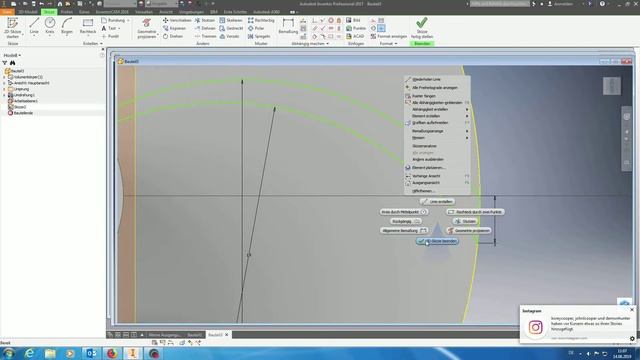Viewport: 640px width, 360px height.
Task: Select the Linie tool in ribbon
Action: pos(34,26)
